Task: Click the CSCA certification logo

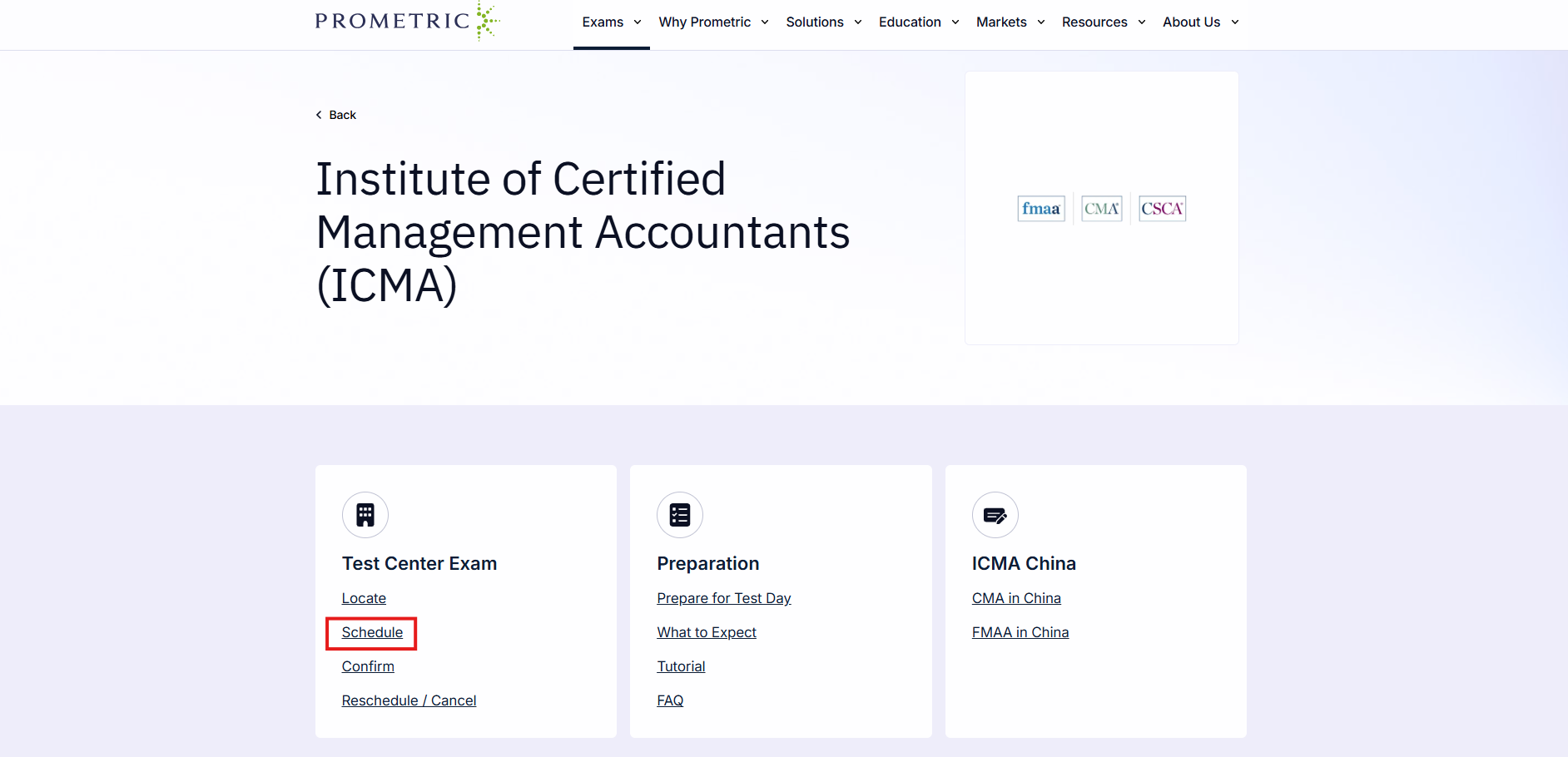Action: pyautogui.click(x=1162, y=208)
